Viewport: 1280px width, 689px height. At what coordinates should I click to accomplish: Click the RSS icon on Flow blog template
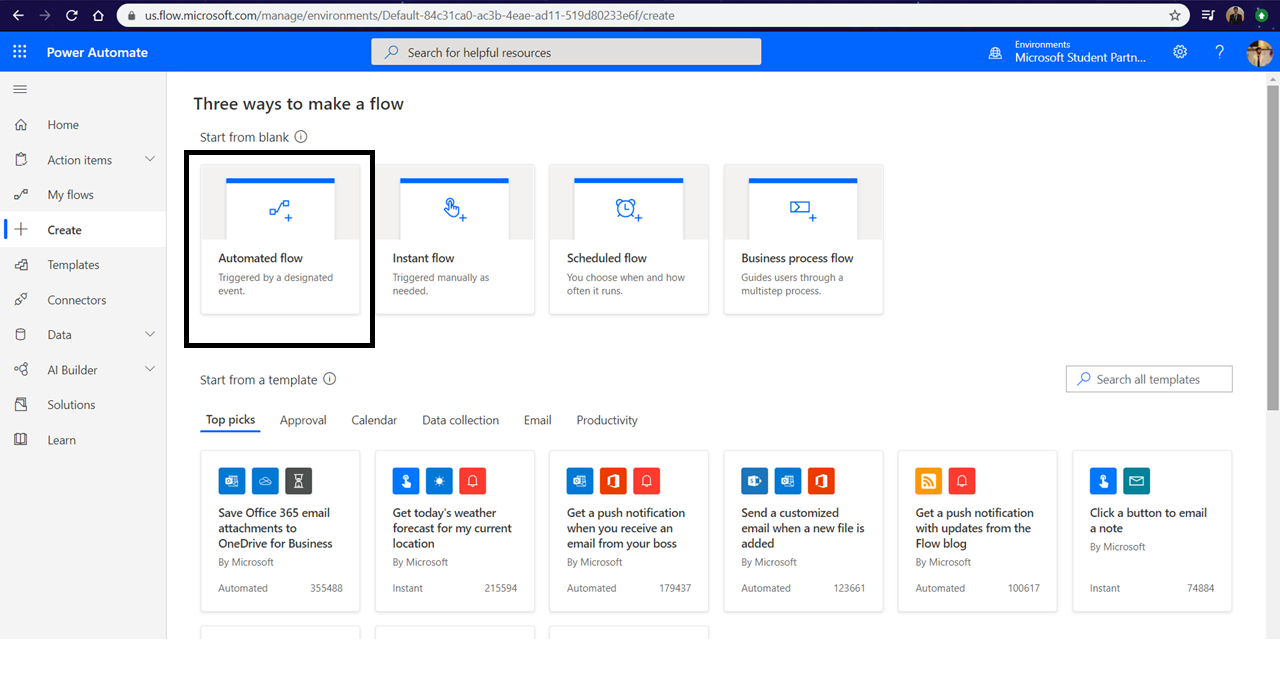(927, 481)
